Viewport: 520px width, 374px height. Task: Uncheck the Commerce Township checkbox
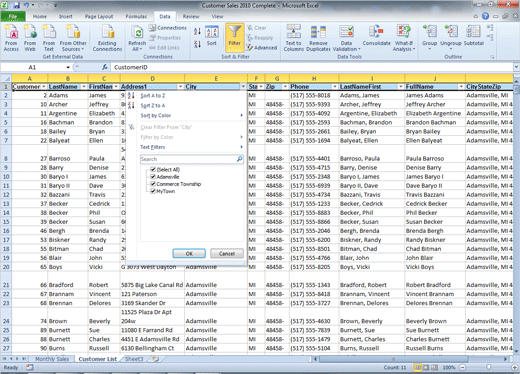point(153,184)
